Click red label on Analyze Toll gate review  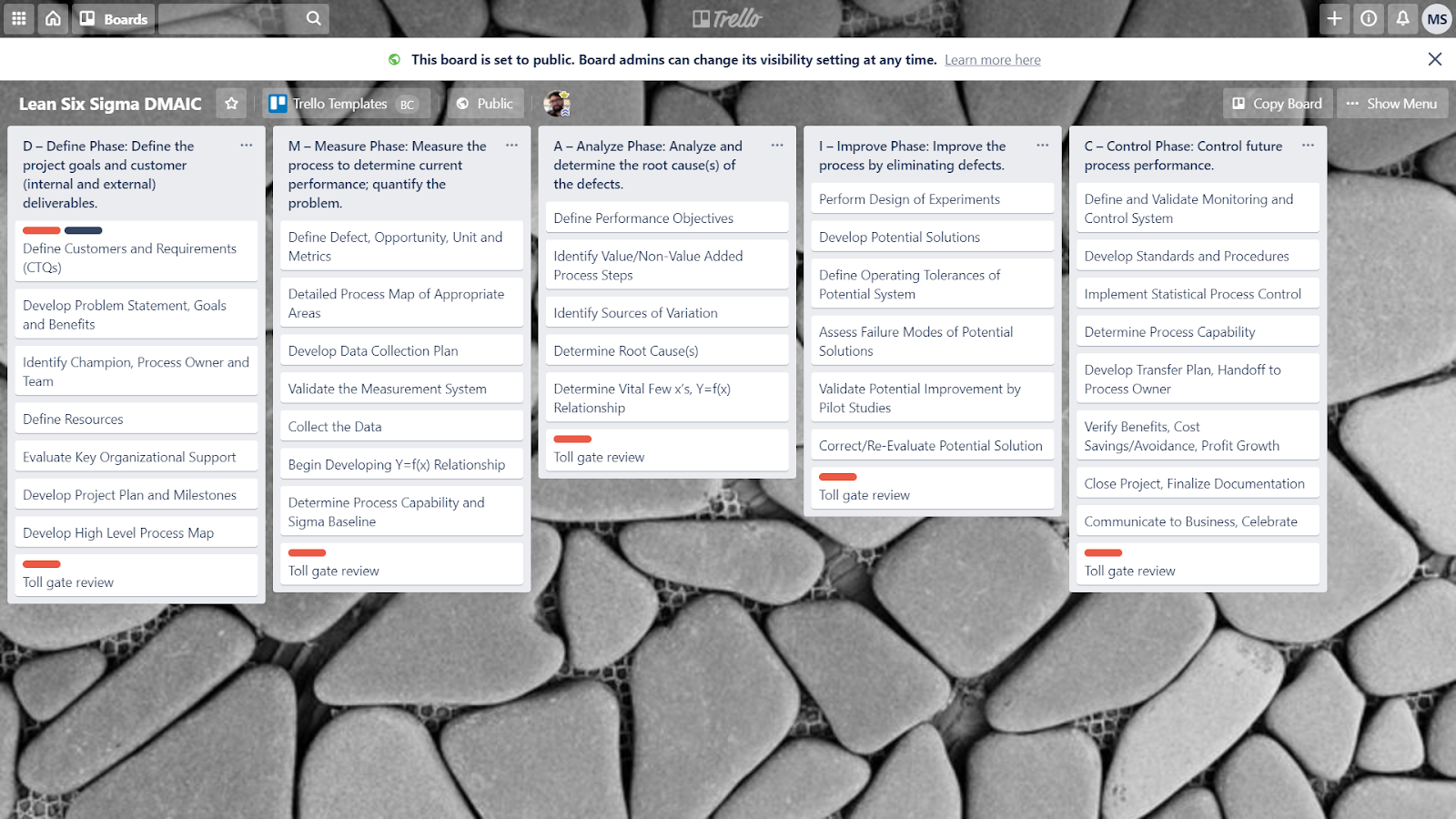572,439
